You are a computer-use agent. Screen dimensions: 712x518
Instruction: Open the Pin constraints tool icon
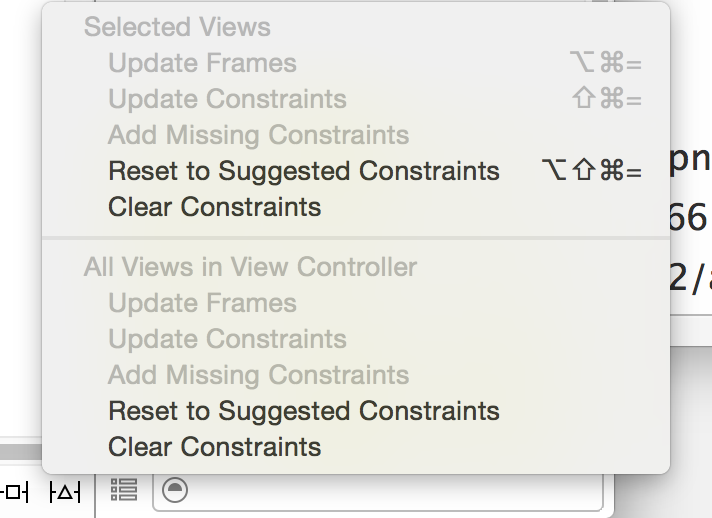14,492
